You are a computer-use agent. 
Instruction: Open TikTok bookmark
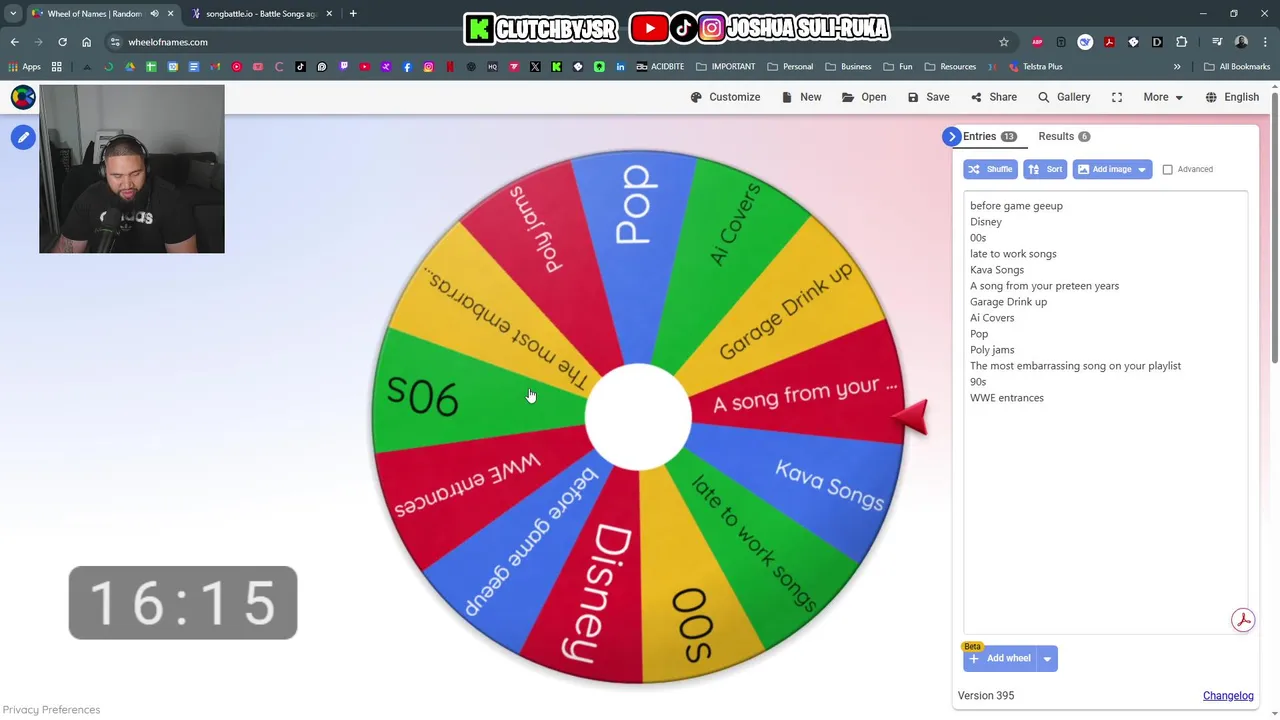[x=300, y=66]
